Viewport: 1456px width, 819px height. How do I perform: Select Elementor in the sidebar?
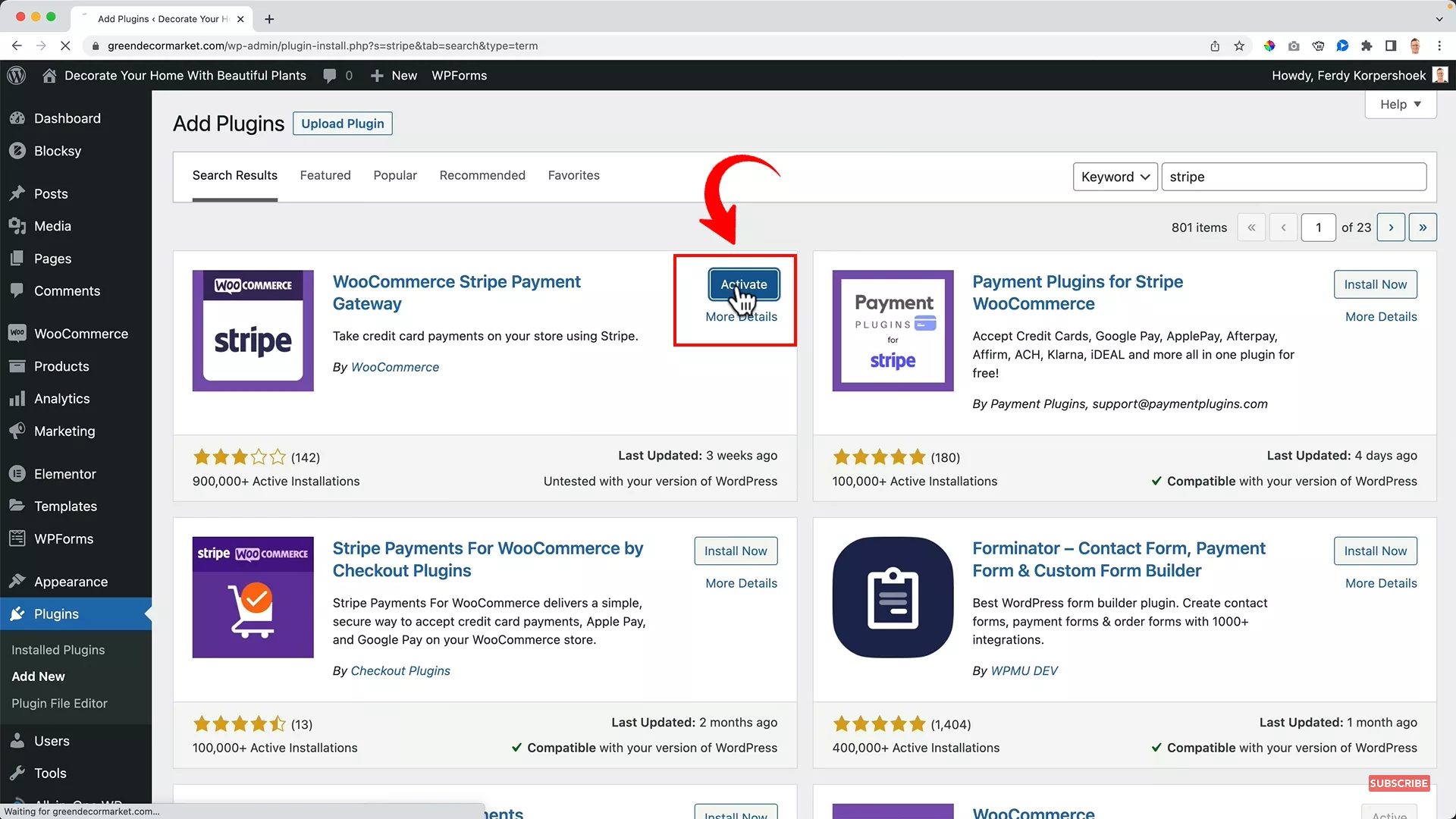[64, 473]
